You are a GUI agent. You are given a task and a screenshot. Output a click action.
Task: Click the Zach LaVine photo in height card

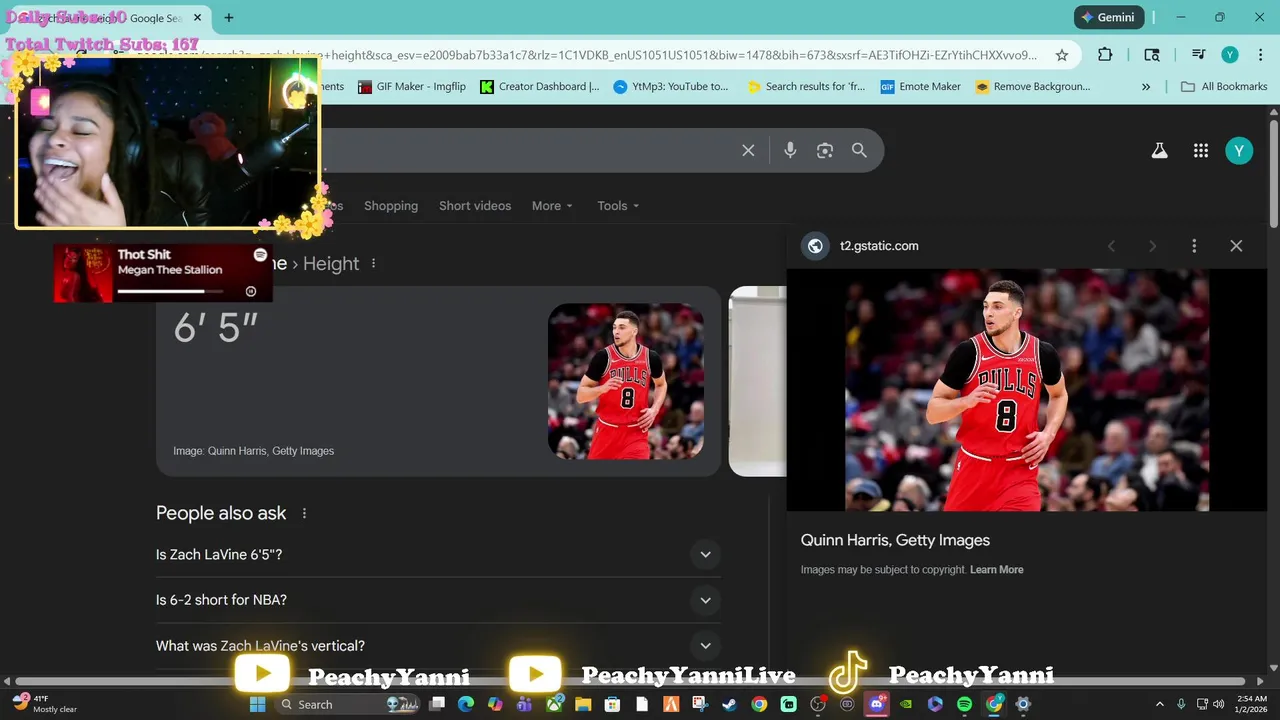tap(626, 381)
